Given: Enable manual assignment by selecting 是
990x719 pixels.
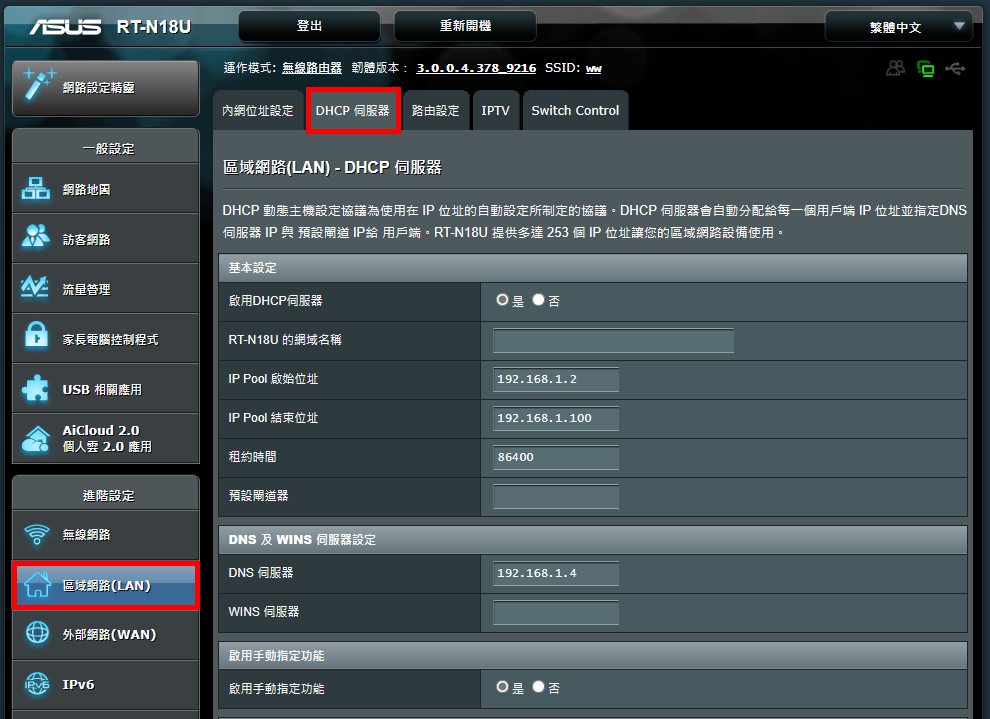Looking at the screenshot, I should [504, 687].
